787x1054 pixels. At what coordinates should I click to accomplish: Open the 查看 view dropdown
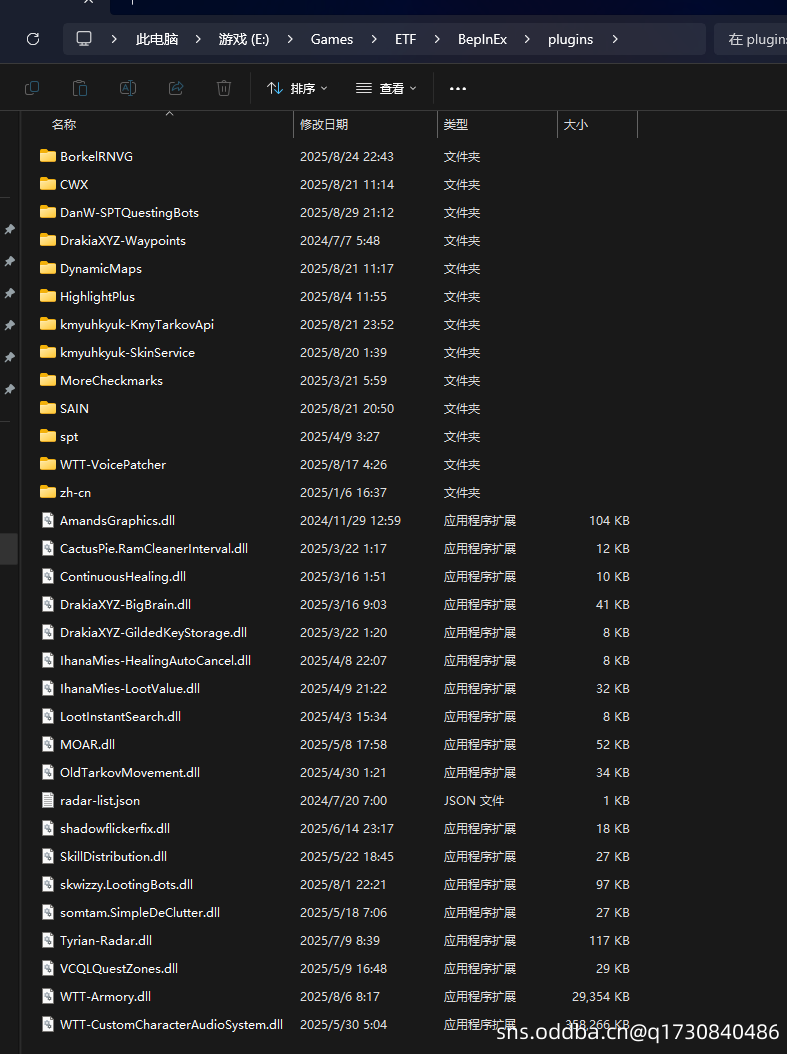click(x=386, y=88)
